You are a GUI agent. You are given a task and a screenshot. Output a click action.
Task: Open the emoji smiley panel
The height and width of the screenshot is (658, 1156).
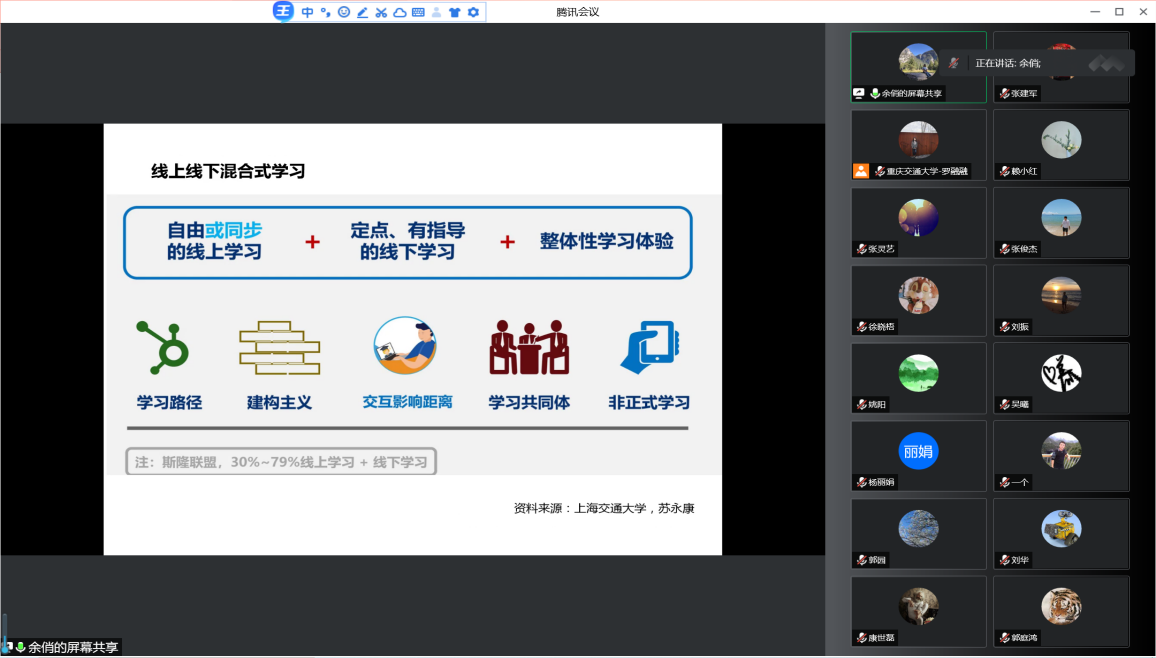click(x=344, y=12)
